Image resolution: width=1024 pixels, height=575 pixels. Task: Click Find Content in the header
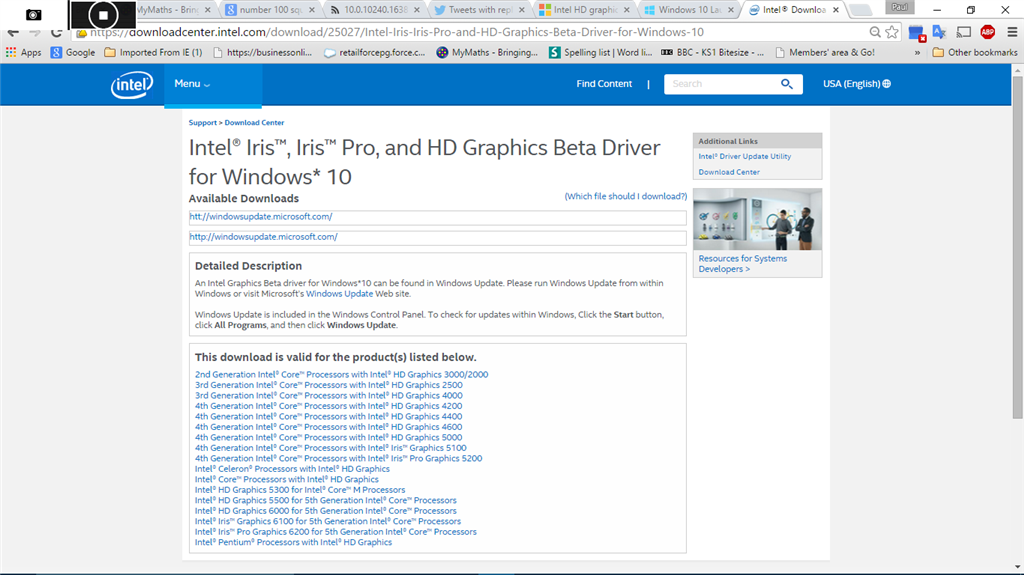click(x=604, y=84)
